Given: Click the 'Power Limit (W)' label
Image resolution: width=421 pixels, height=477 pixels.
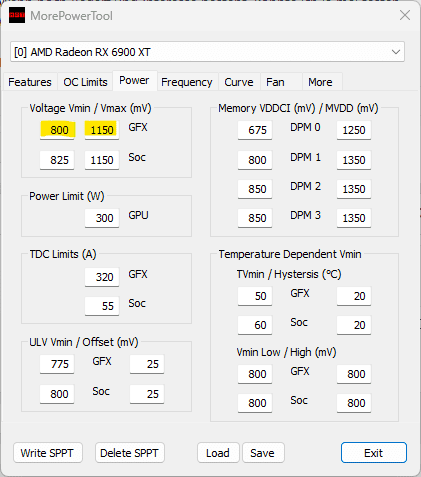Looking at the screenshot, I should pyautogui.click(x=67, y=196).
